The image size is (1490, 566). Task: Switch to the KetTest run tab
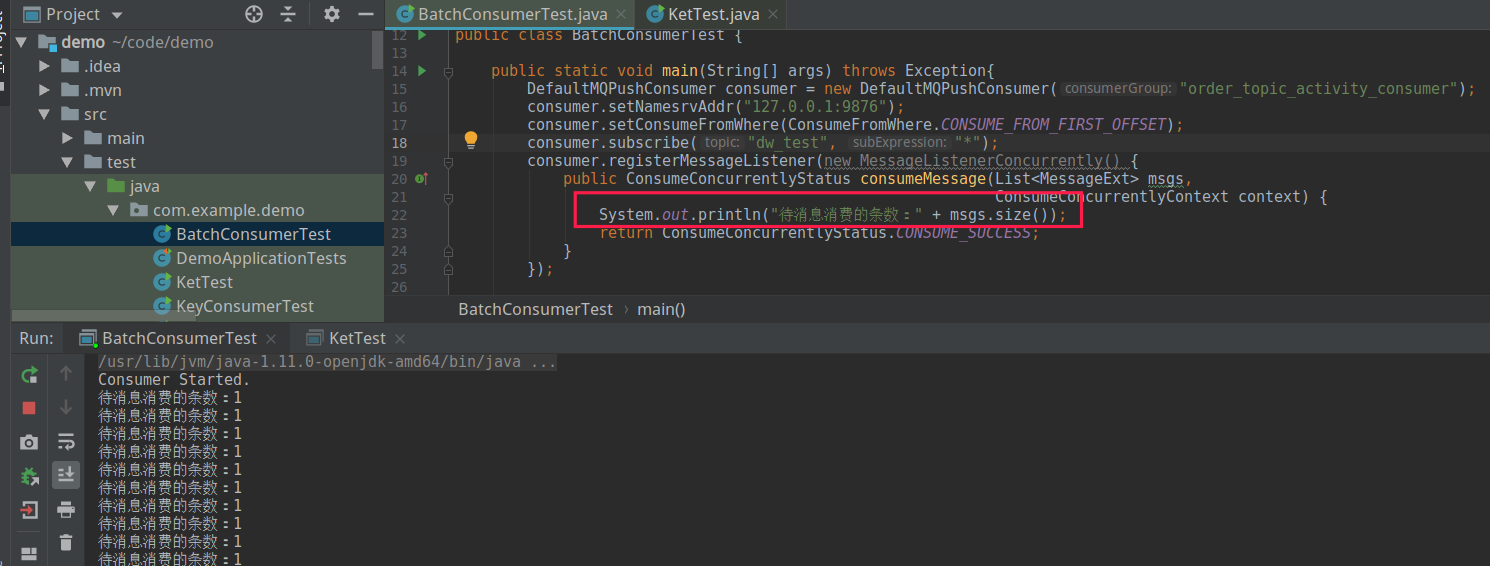pos(356,338)
